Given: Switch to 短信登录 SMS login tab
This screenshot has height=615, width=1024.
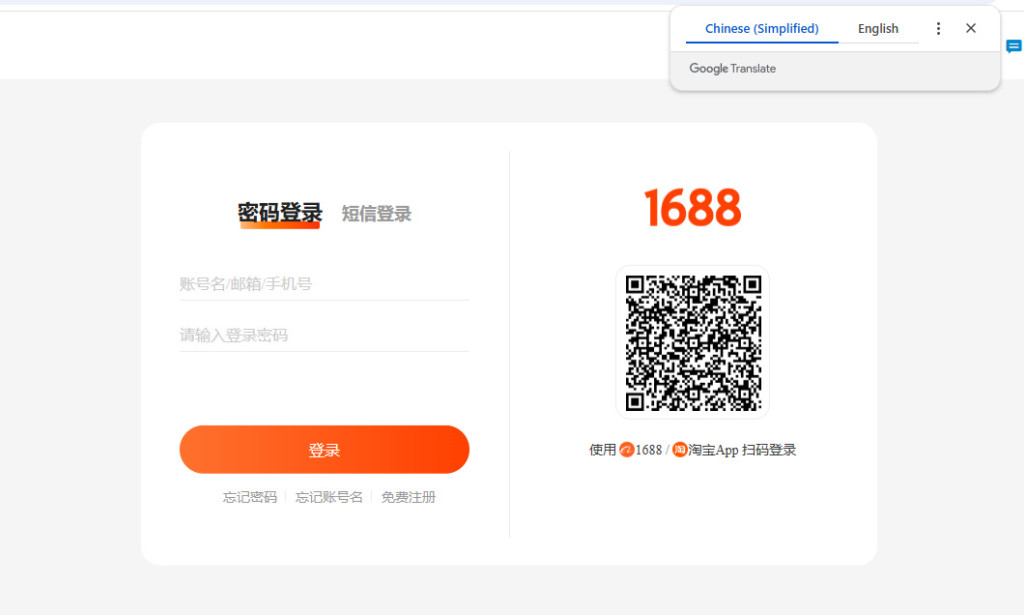Looking at the screenshot, I should [375, 214].
